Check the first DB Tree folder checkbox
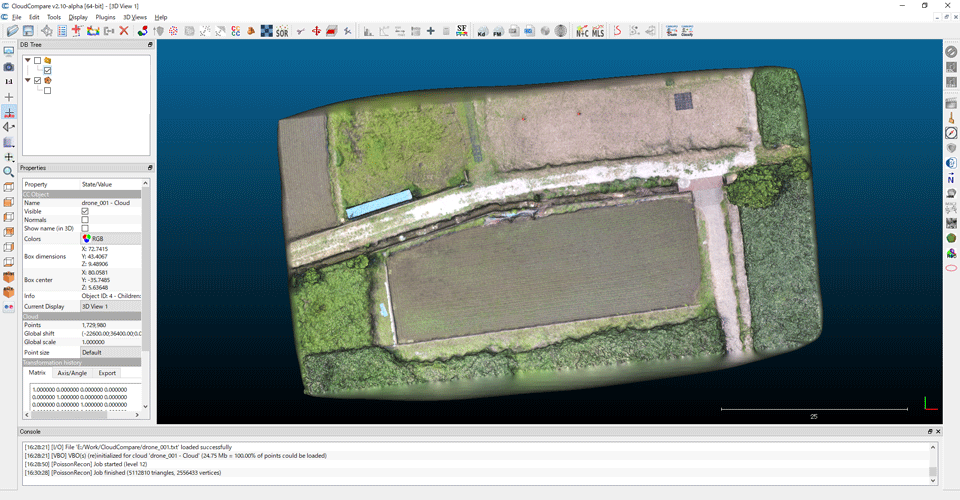 click(37, 61)
